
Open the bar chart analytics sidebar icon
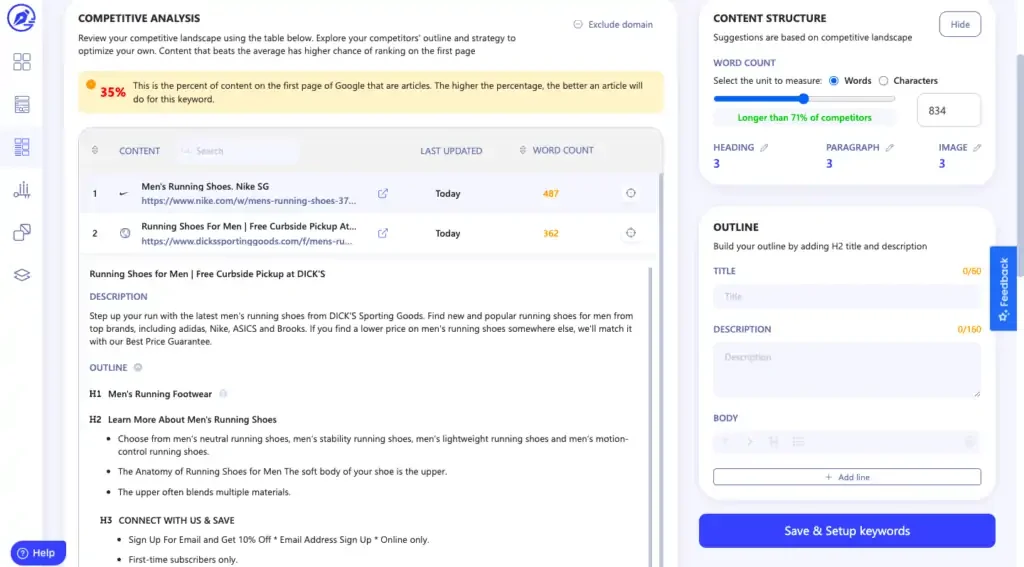coord(22,190)
